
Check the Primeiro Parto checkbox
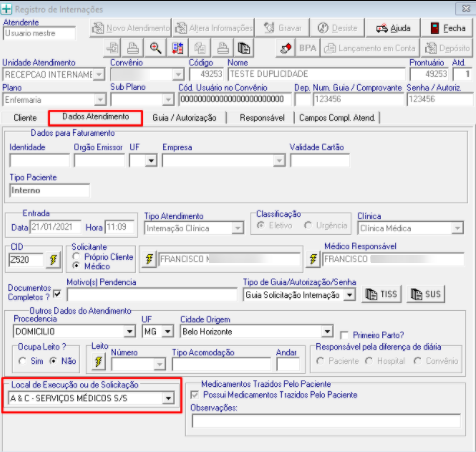click(x=344, y=334)
